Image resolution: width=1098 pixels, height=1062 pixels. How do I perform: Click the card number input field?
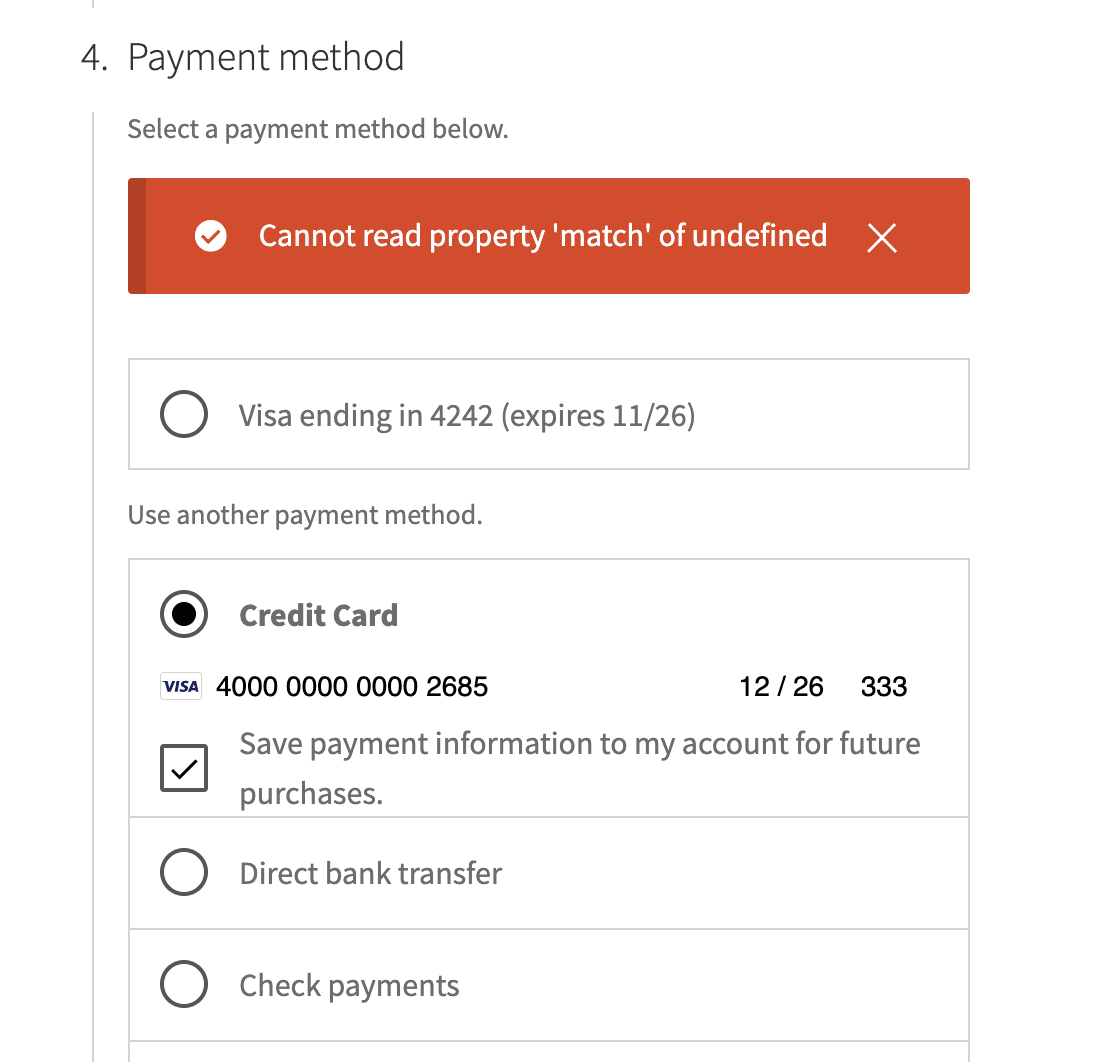(x=352, y=686)
